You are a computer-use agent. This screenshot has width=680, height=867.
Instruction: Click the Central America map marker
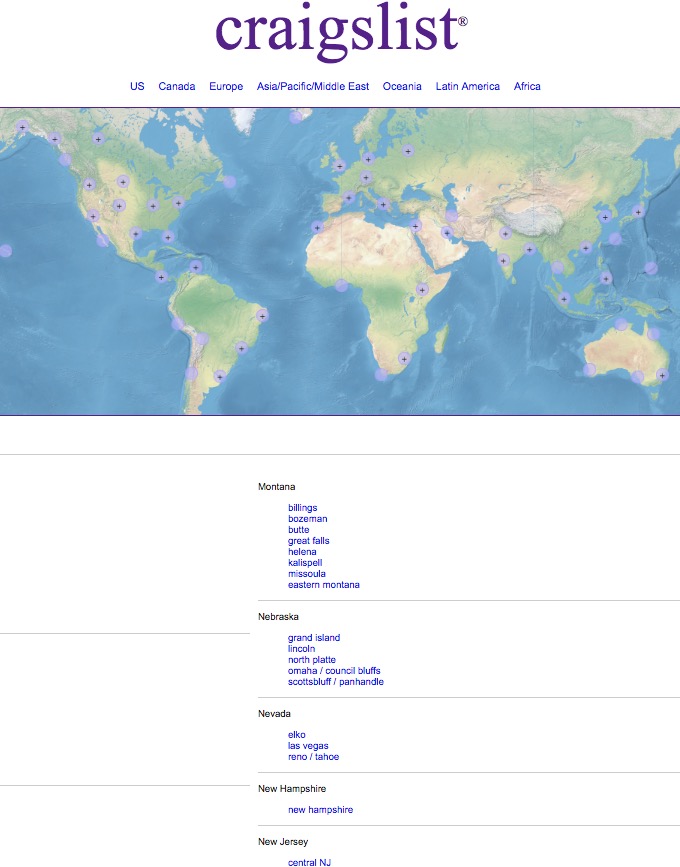click(161, 276)
